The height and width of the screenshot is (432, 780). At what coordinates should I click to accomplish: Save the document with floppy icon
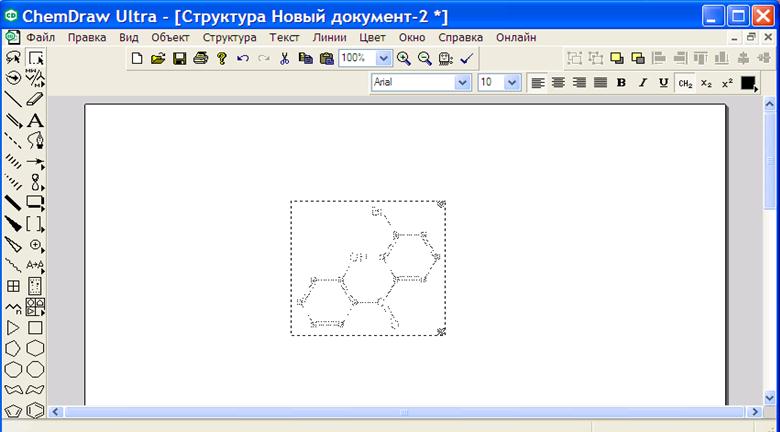click(179, 58)
